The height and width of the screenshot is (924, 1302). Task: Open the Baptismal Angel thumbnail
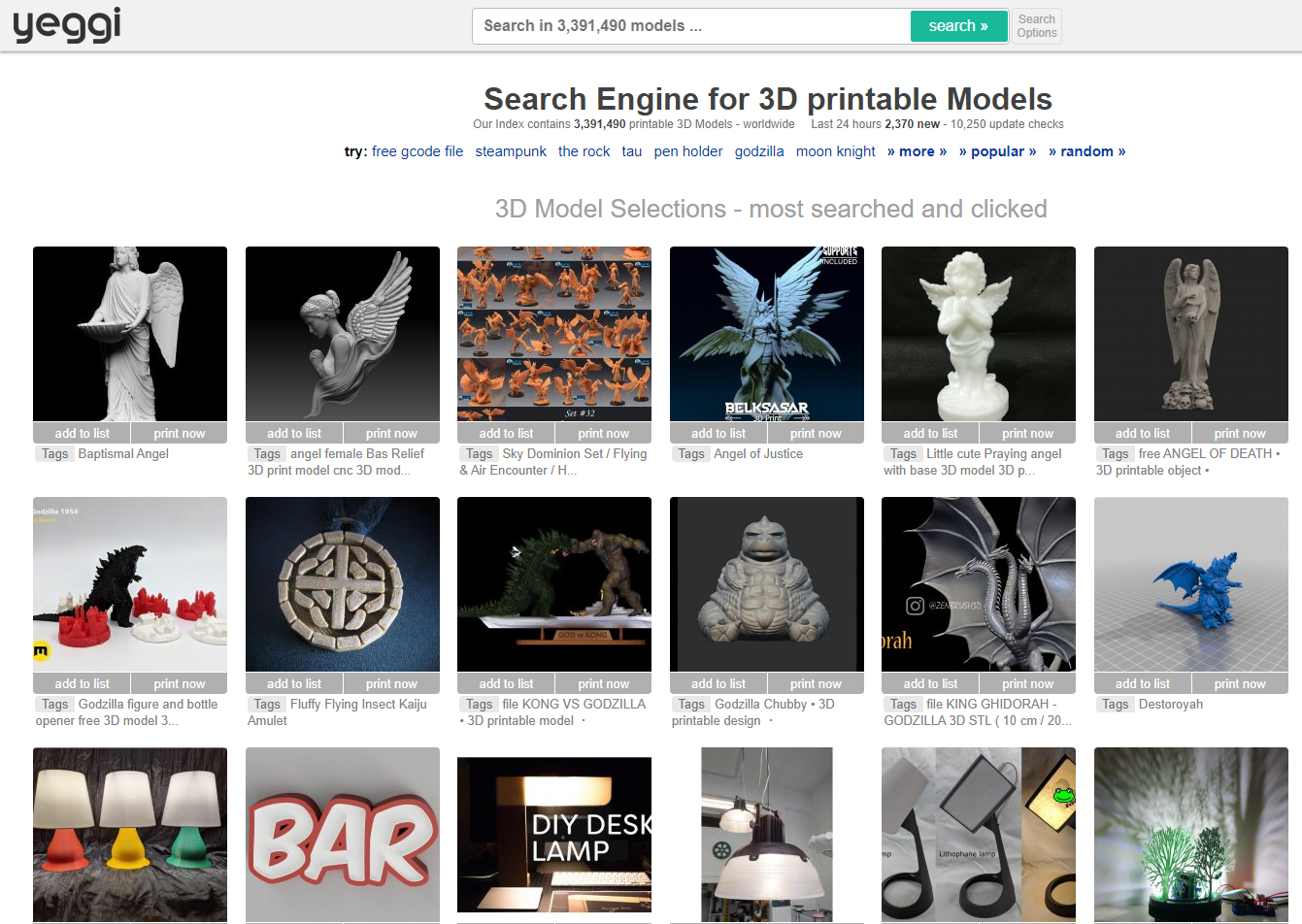[x=130, y=333]
